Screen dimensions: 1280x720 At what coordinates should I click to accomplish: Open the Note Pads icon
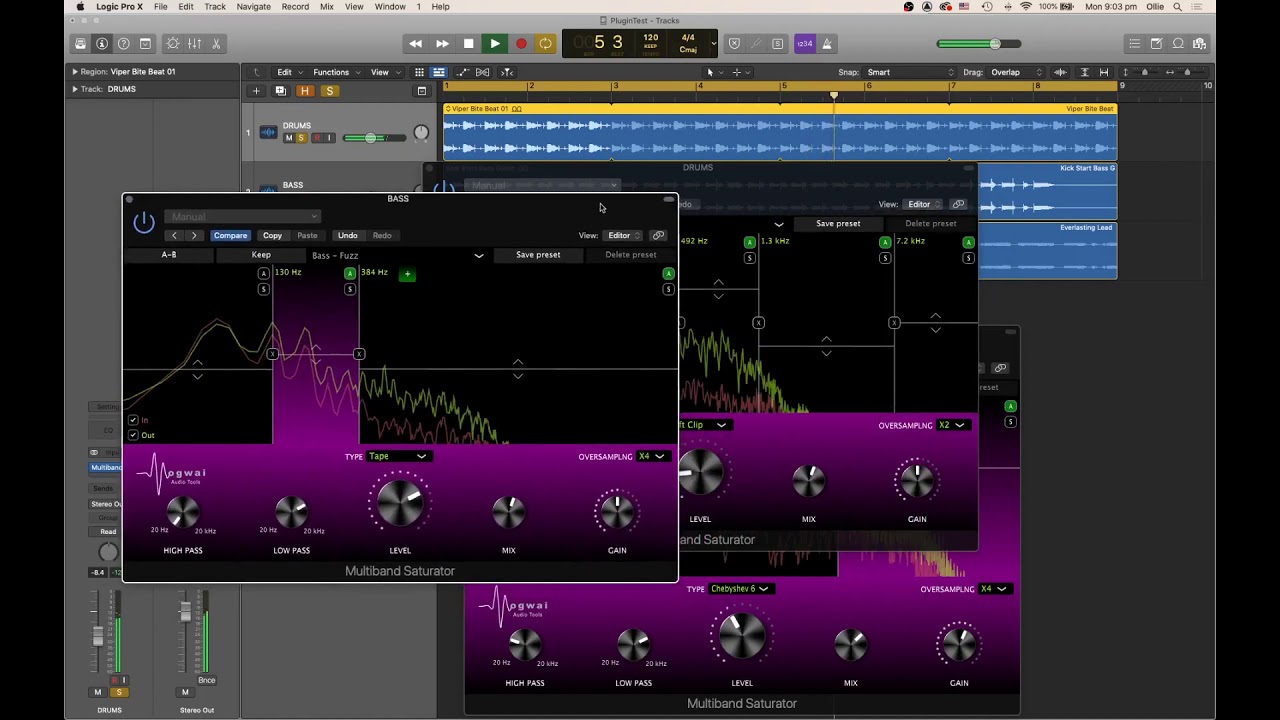[1156, 44]
